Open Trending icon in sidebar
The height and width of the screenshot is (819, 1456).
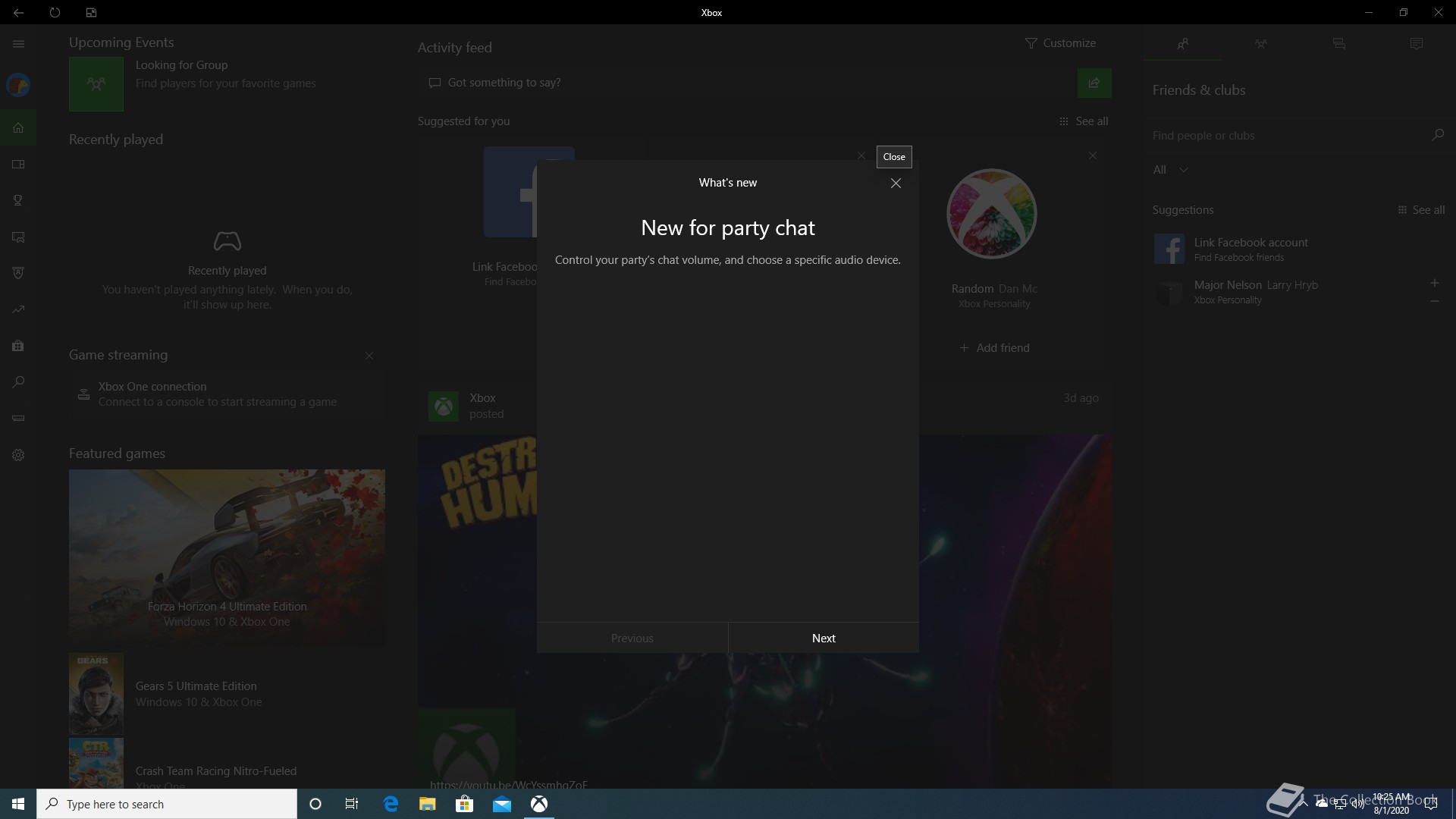point(18,309)
